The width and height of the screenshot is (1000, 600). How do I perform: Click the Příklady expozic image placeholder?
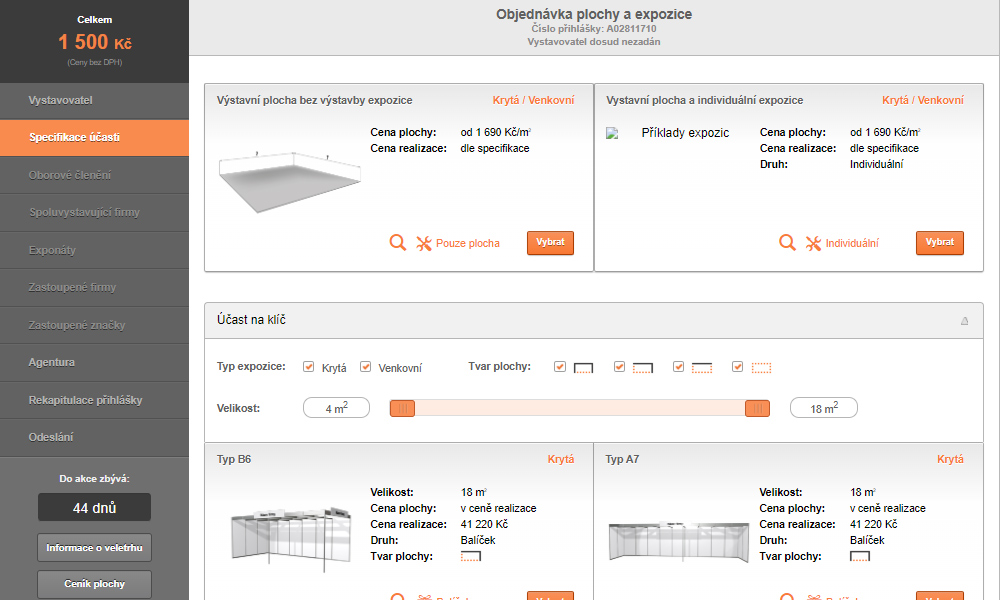(668, 133)
